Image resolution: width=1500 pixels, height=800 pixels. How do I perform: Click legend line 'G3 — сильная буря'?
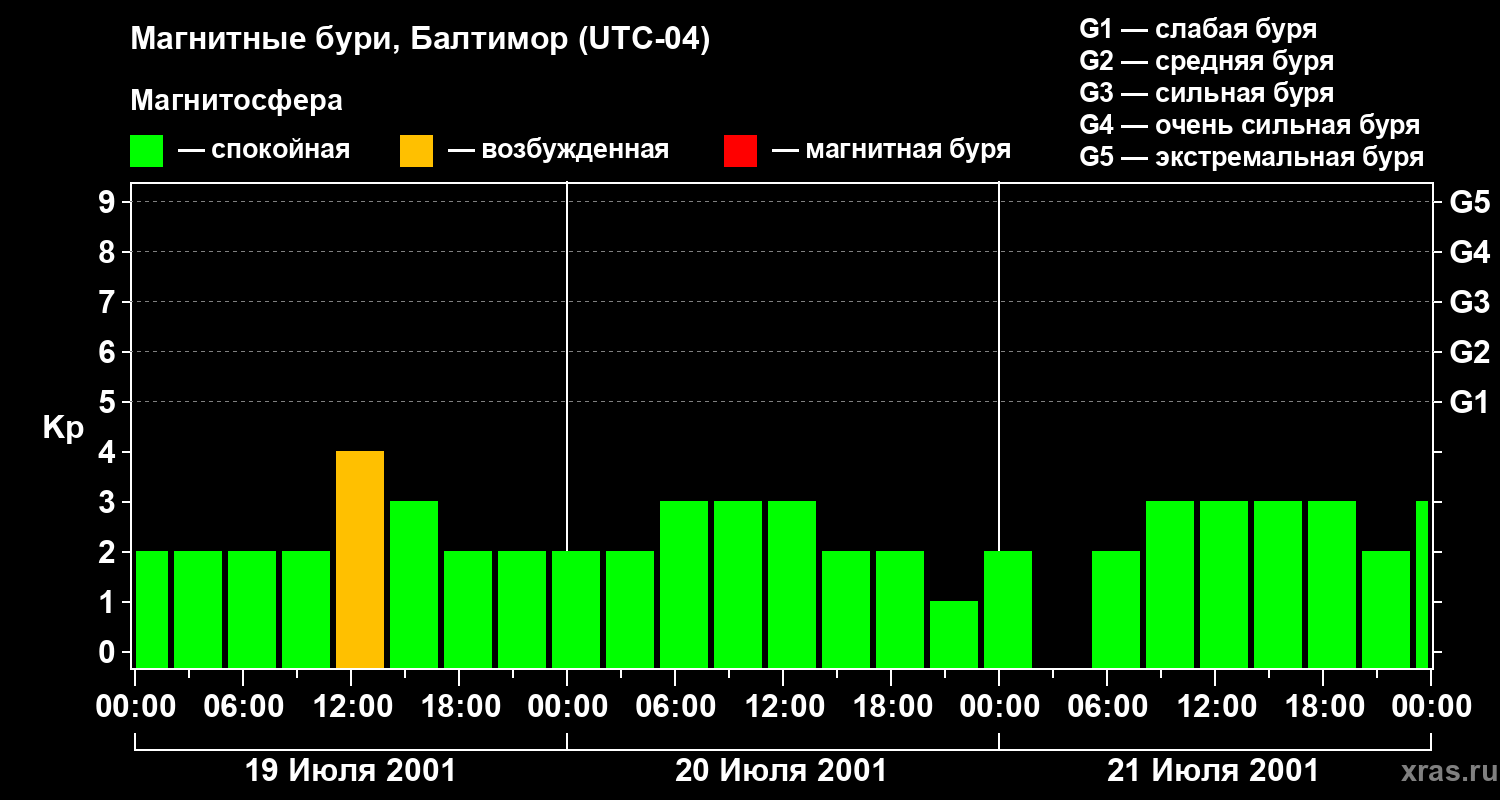pos(1207,93)
